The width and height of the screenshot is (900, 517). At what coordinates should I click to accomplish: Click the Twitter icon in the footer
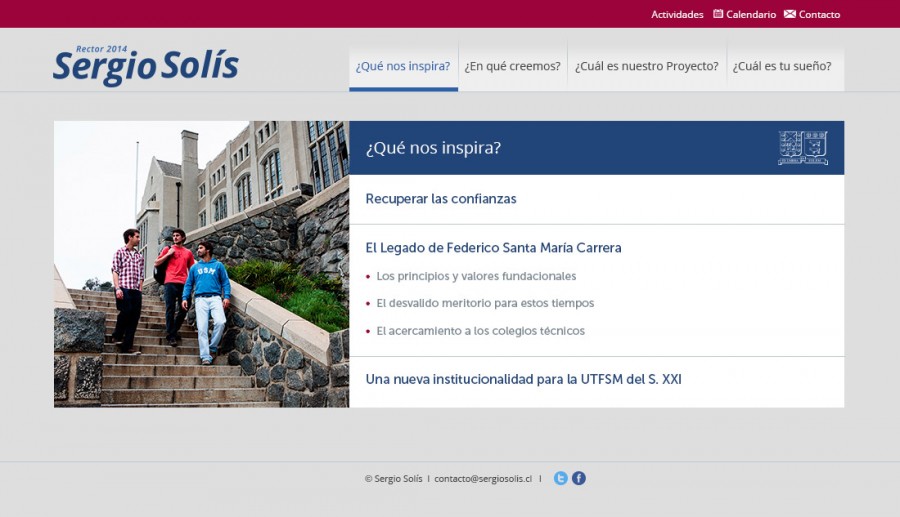click(x=560, y=478)
